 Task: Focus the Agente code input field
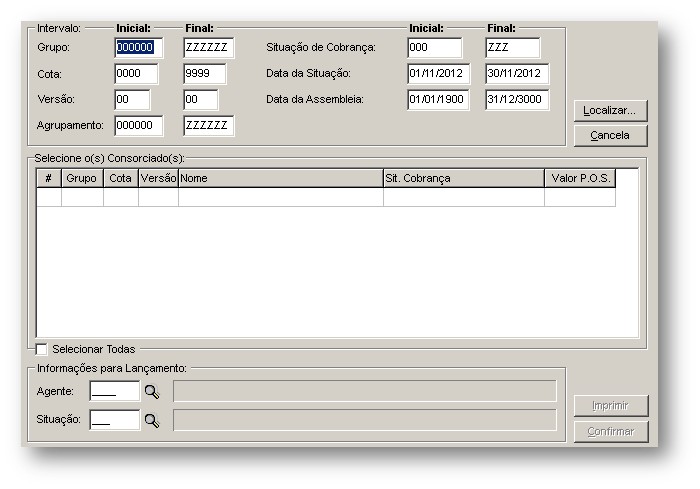tap(115, 392)
